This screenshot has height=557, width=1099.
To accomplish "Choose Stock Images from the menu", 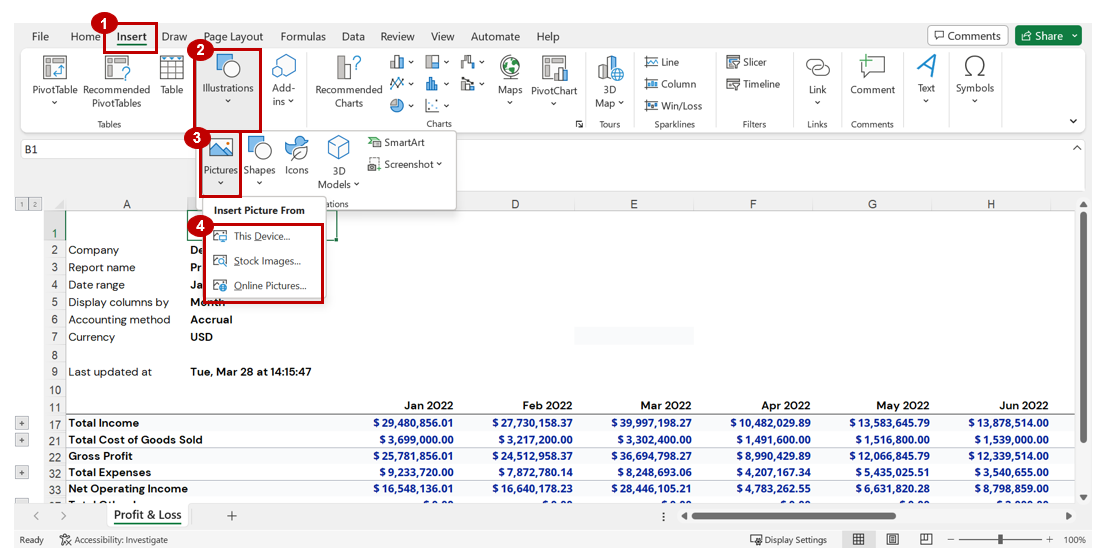I will click(266, 261).
